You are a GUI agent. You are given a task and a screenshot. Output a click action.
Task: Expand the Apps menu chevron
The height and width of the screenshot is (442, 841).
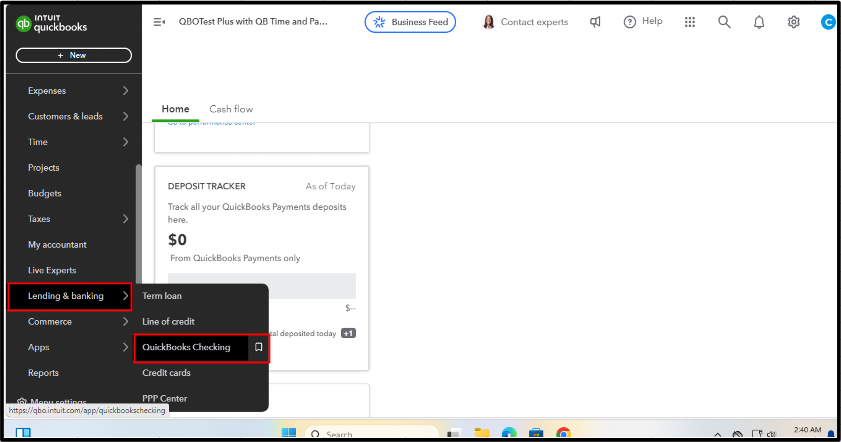click(126, 347)
